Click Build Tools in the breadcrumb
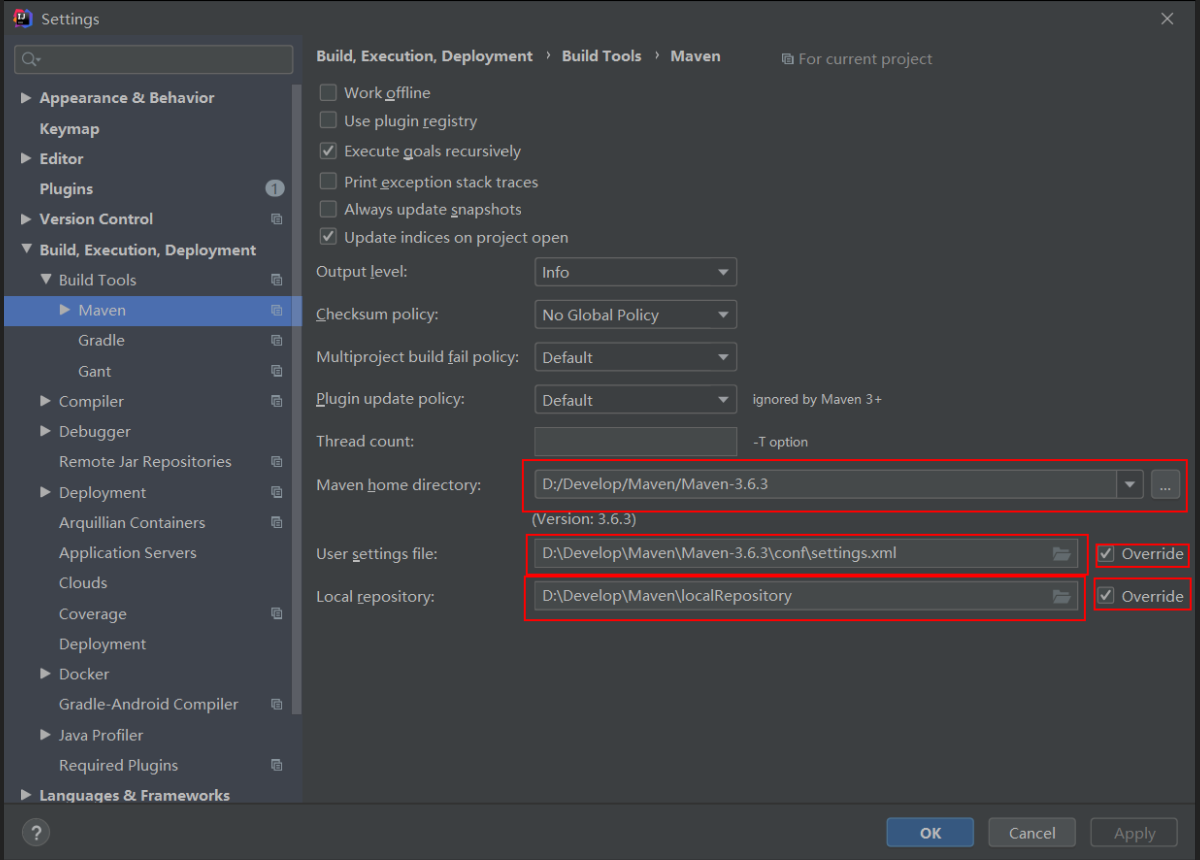Screen dimensions: 1200x860 602,56
